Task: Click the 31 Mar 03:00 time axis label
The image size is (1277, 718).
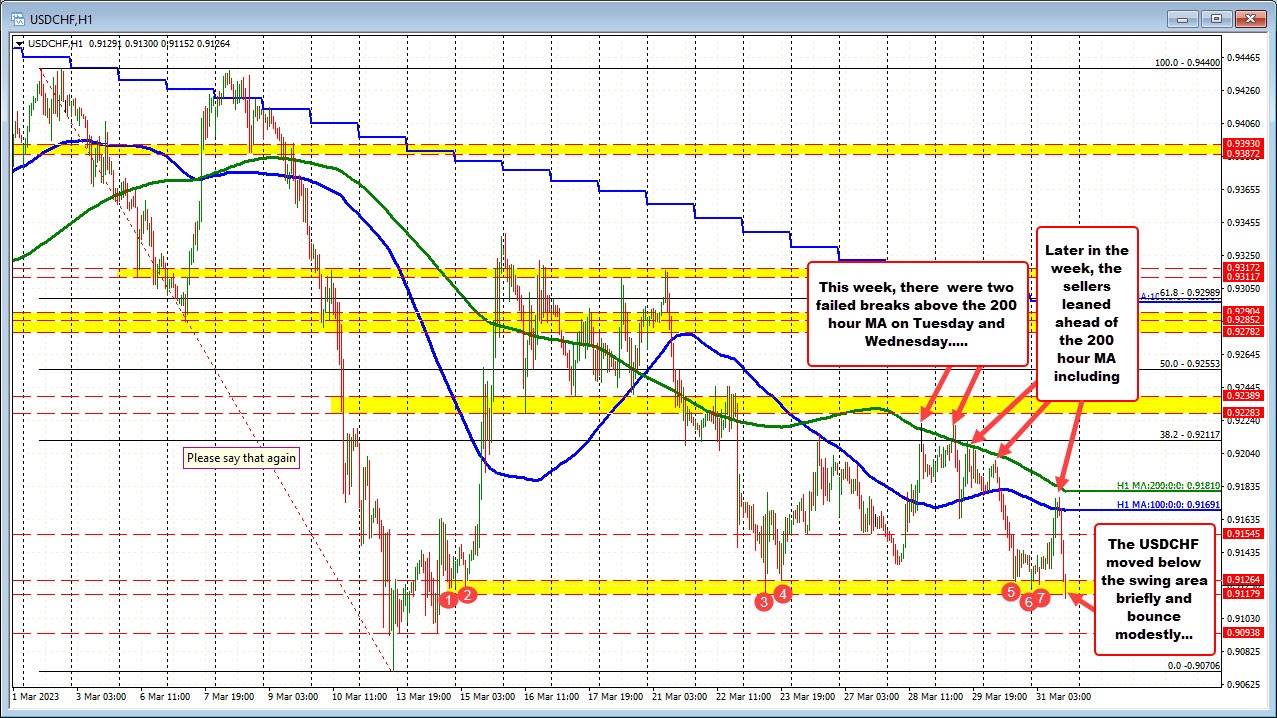Action: click(x=1062, y=695)
